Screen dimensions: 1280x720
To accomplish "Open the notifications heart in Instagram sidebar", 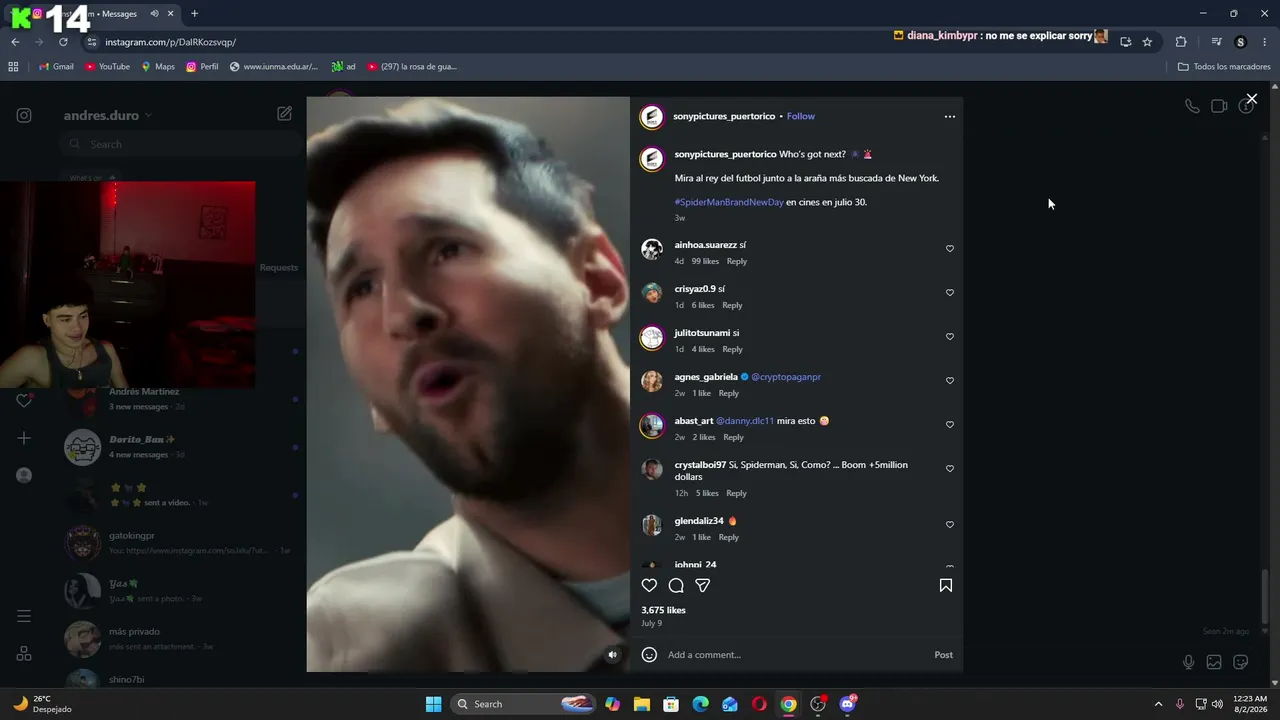I will [24, 400].
